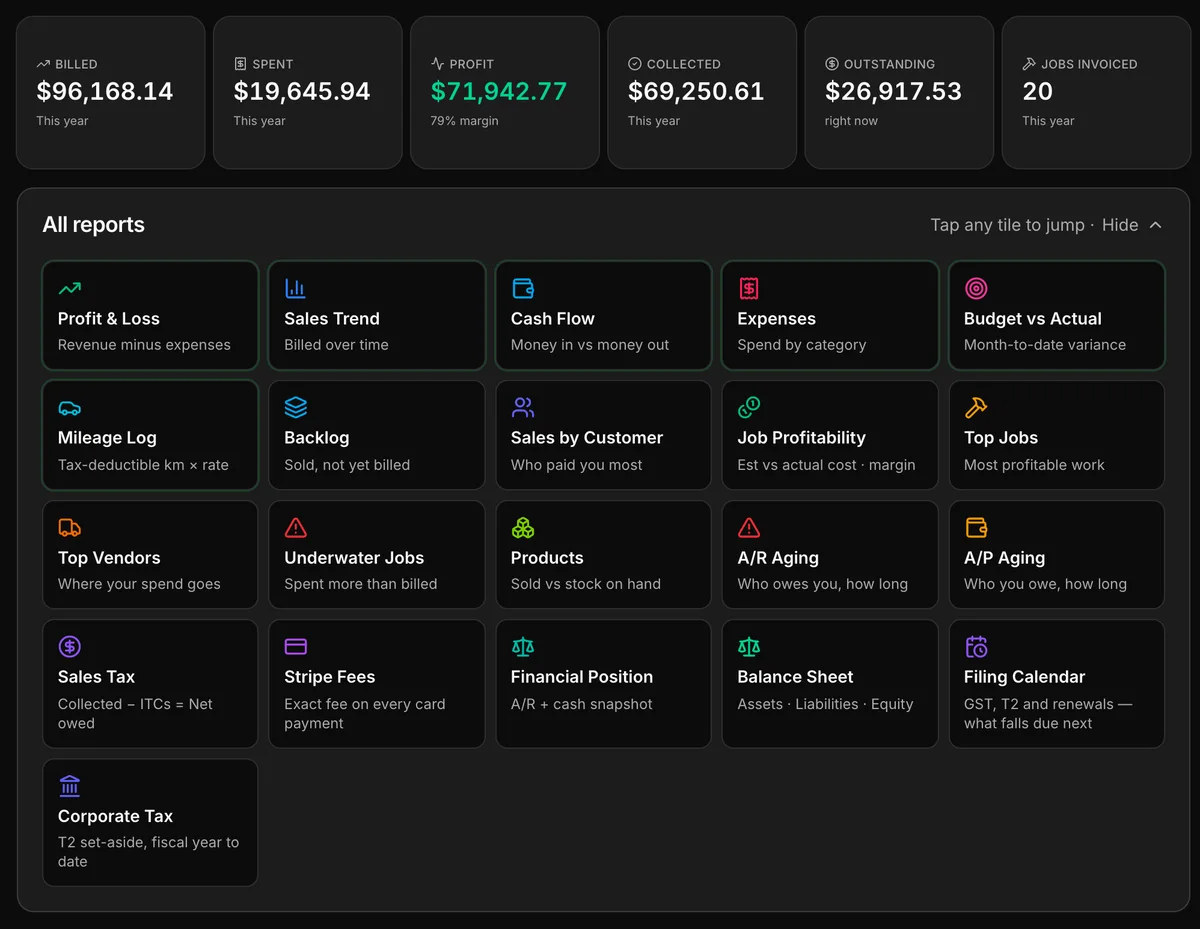This screenshot has height=929, width=1200.
Task: Click the Top Jobs hammer icon
Action: 976,408
